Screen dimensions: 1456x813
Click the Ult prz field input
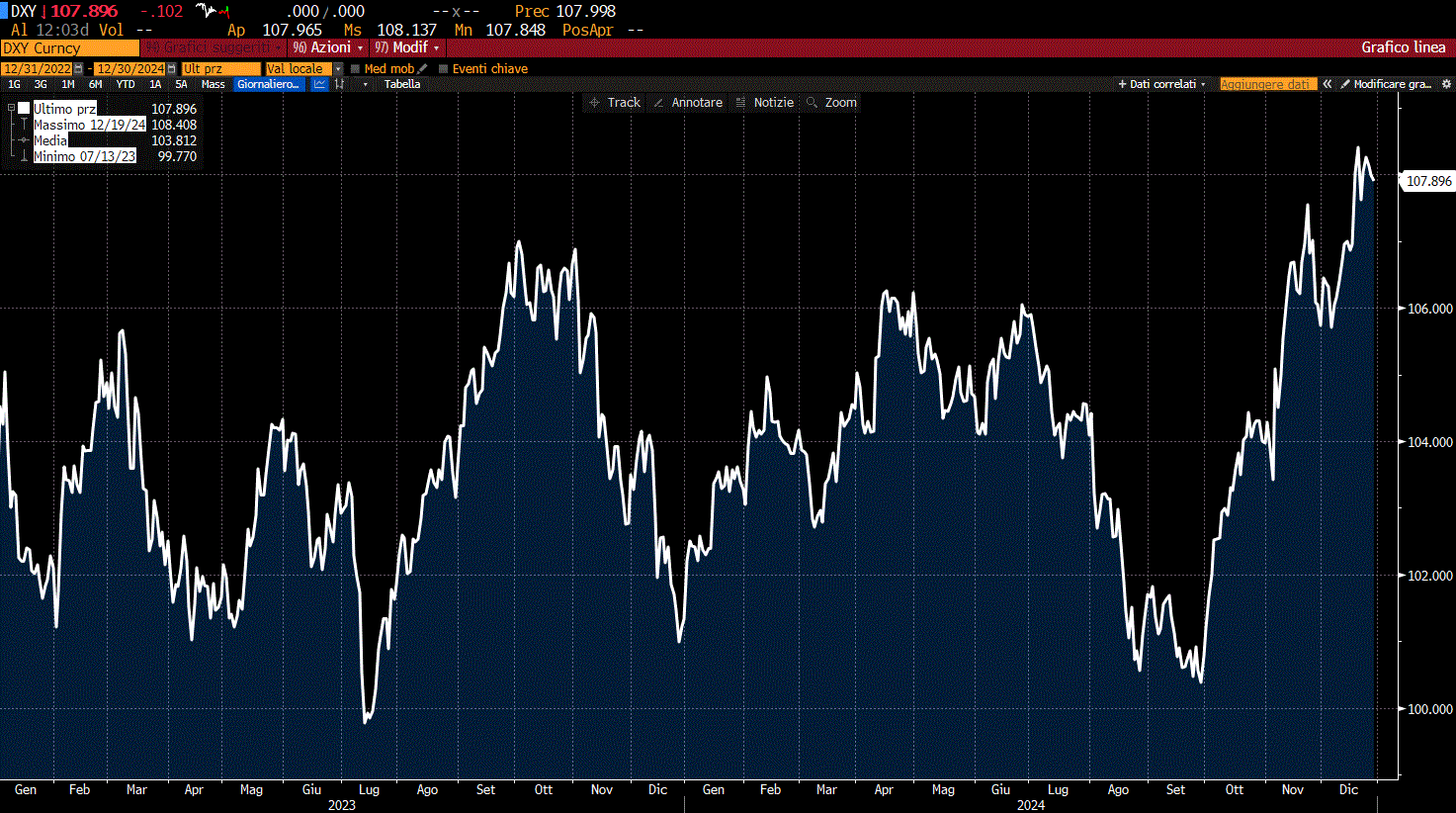tap(221, 69)
